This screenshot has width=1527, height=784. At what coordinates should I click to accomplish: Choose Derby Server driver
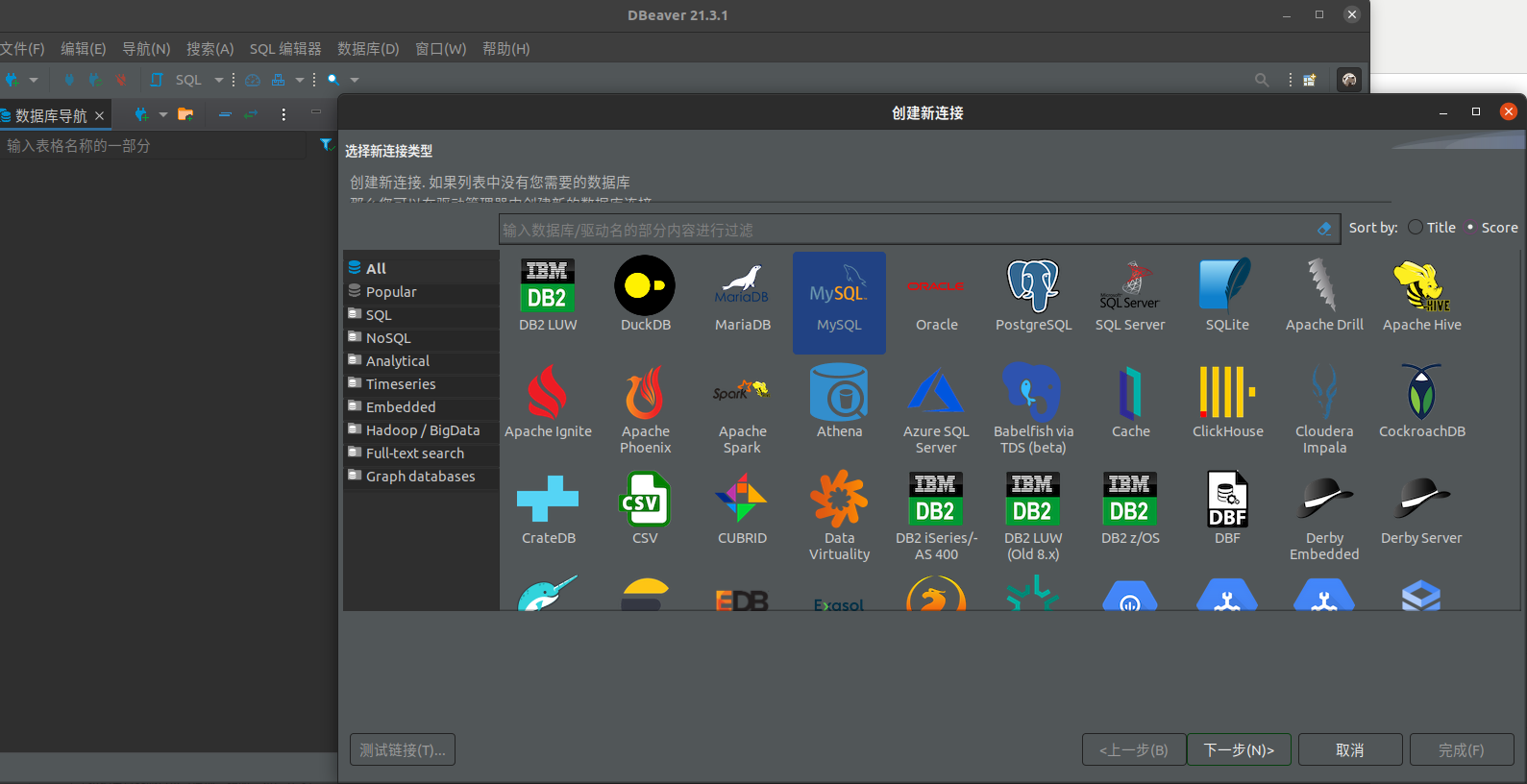pos(1421,509)
